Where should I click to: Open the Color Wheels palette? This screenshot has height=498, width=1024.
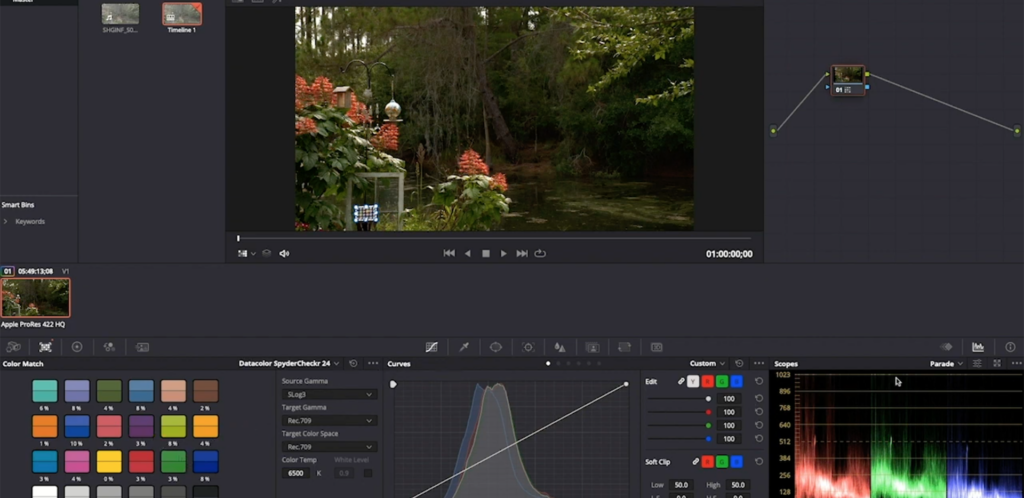point(77,347)
